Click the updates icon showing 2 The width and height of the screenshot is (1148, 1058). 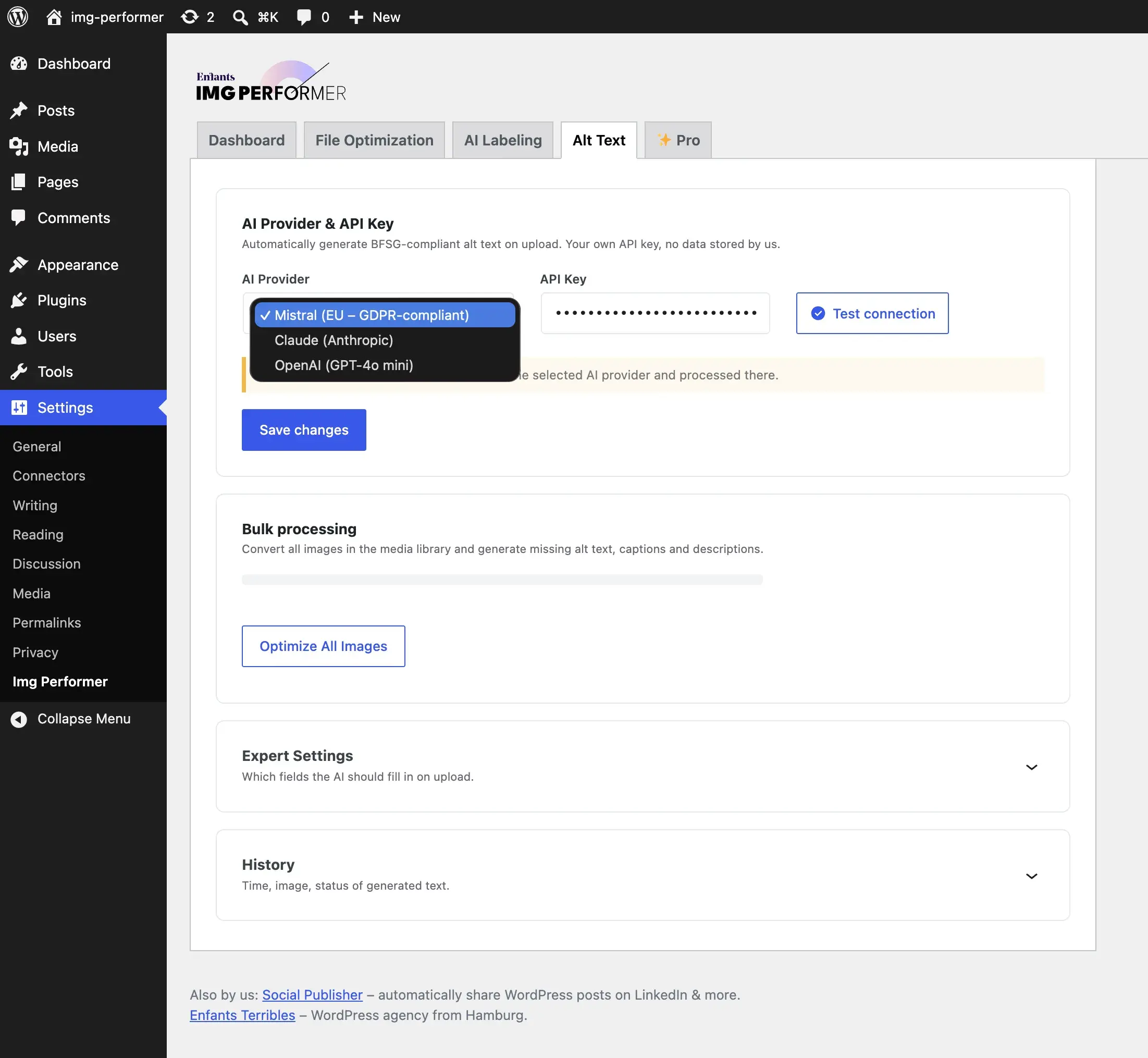pyautogui.click(x=190, y=17)
